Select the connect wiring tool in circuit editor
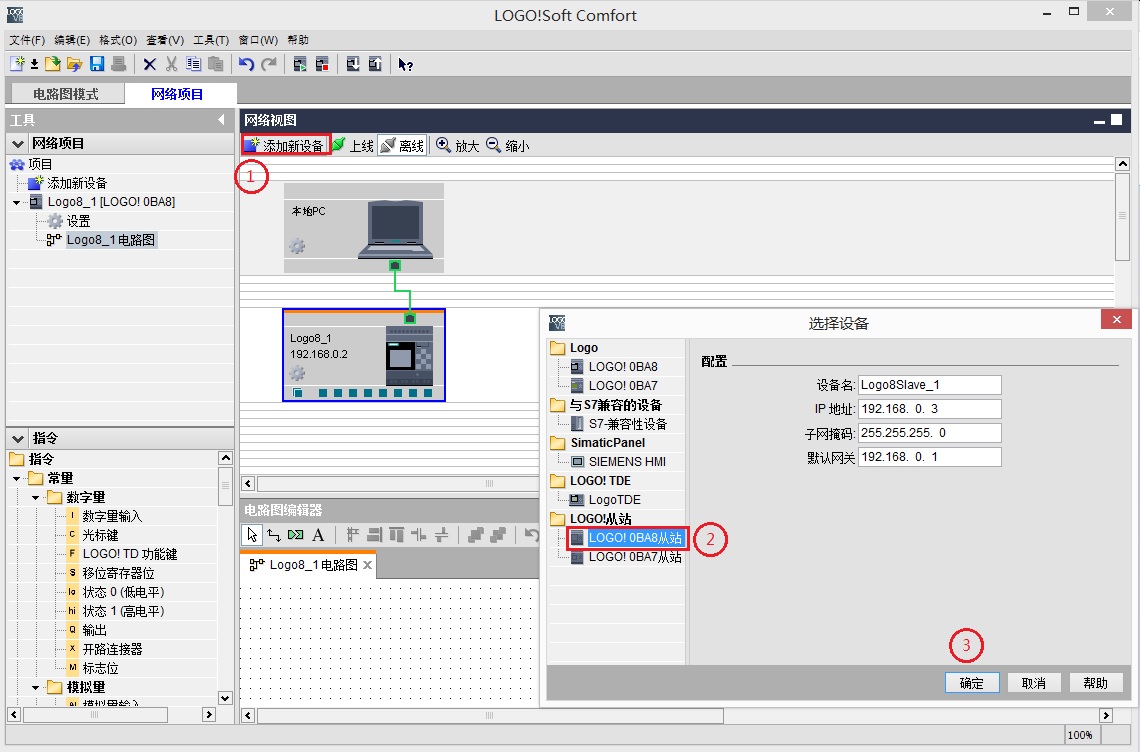The image size is (1140, 752). point(273,535)
